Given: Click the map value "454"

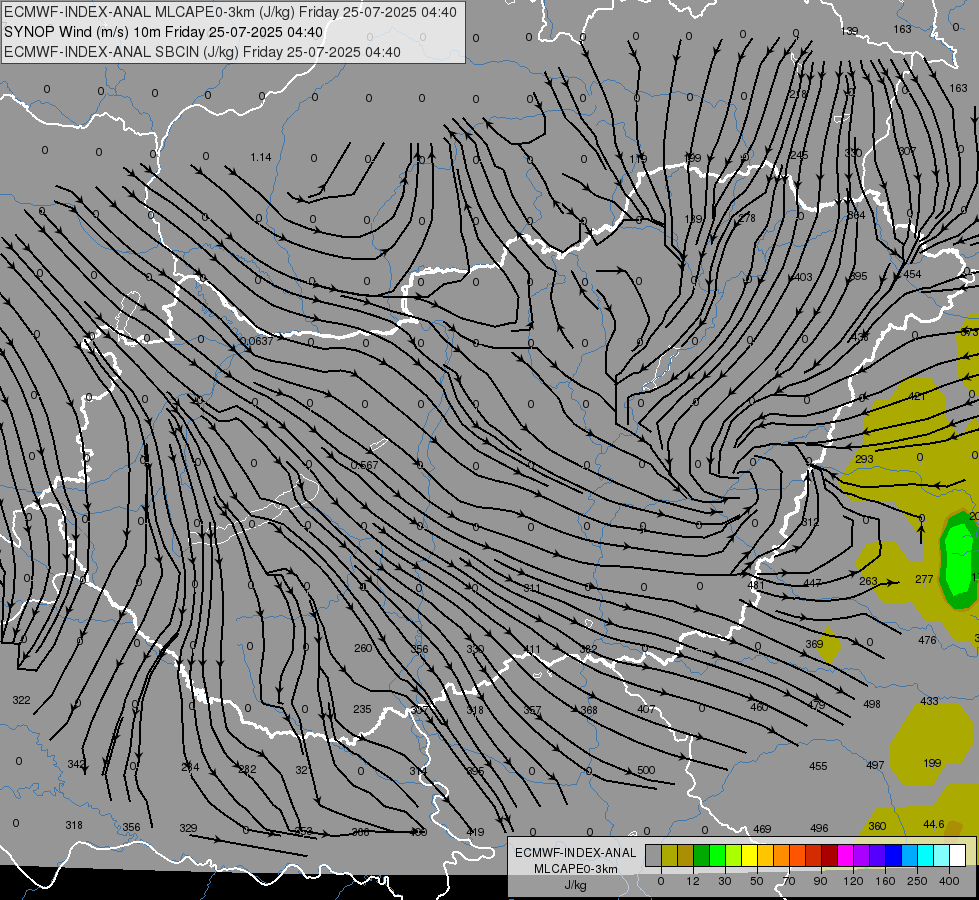Looking at the screenshot, I should pos(912,274).
